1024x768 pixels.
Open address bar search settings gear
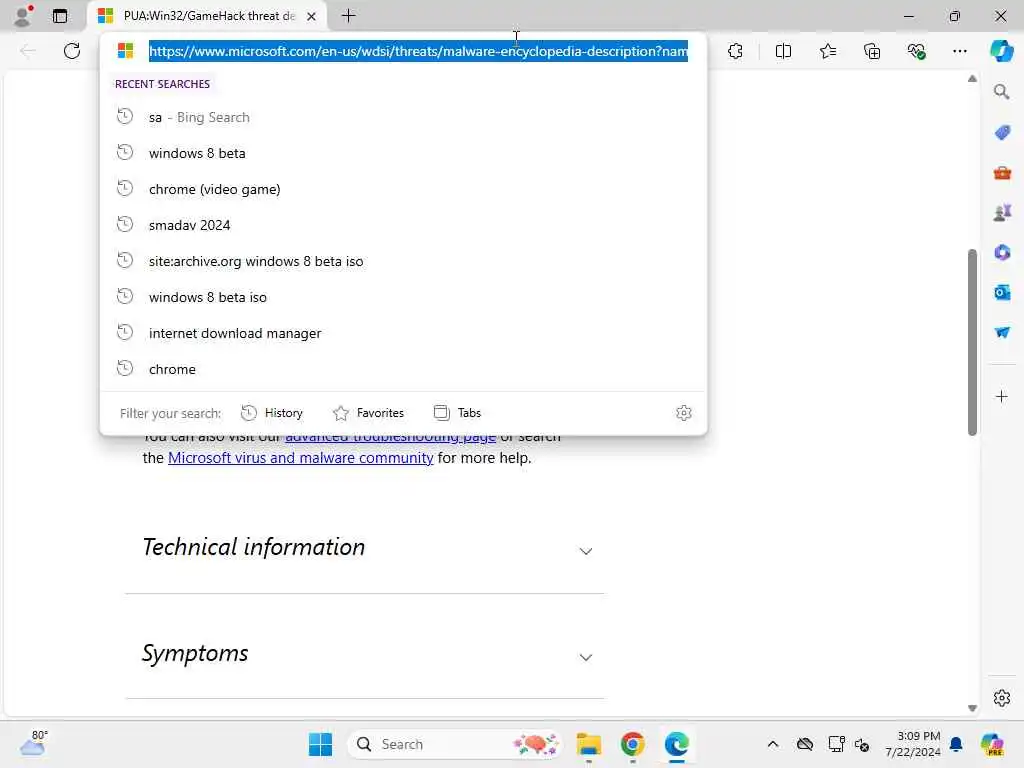pyautogui.click(x=684, y=413)
